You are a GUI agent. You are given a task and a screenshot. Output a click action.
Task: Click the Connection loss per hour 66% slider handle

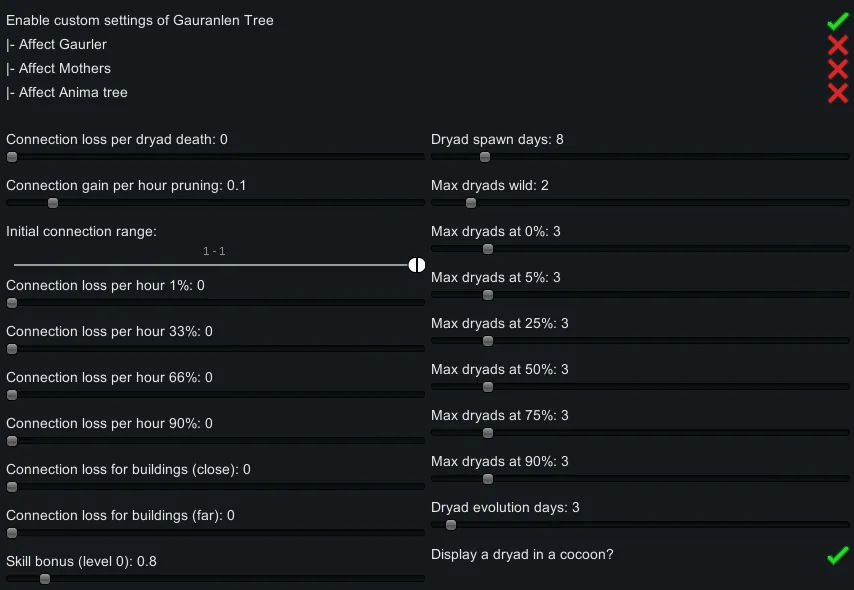point(12,395)
